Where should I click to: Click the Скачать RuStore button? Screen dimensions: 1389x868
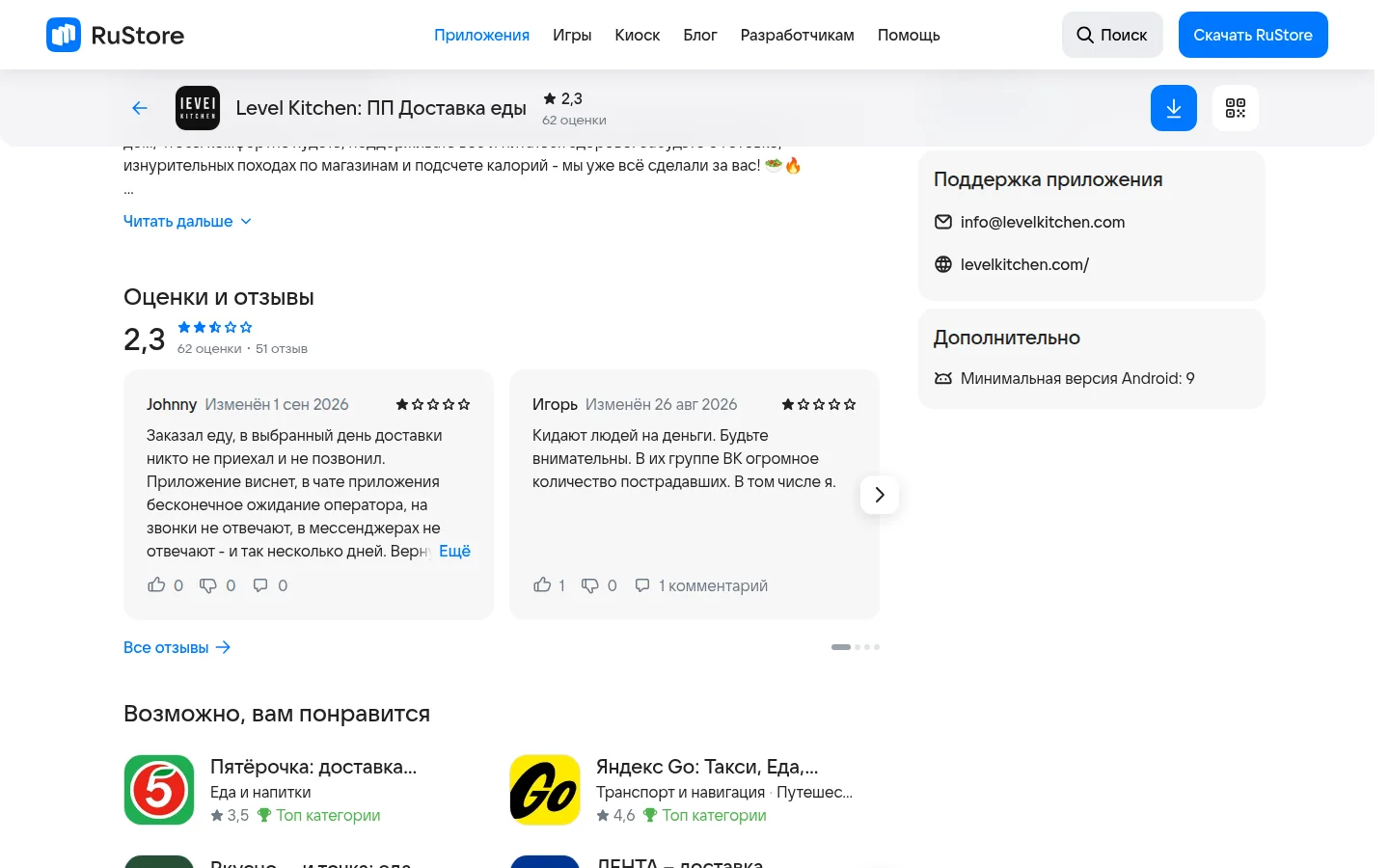1253,35
